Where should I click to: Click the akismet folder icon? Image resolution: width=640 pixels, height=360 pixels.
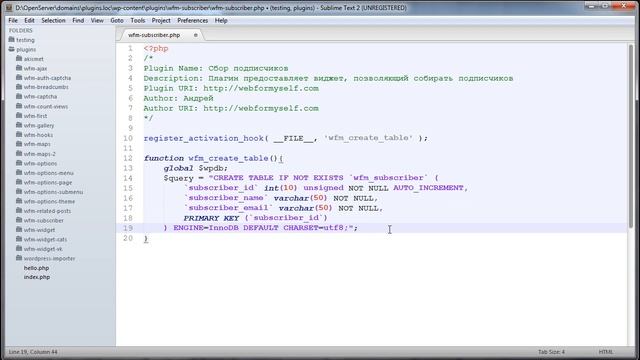tap(19, 58)
